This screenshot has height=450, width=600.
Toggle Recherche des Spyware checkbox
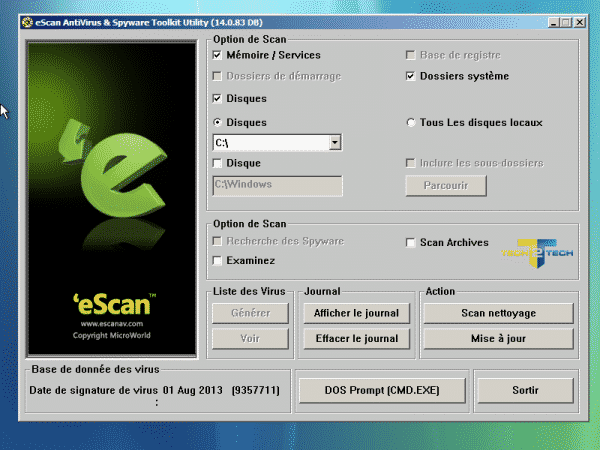(x=217, y=241)
